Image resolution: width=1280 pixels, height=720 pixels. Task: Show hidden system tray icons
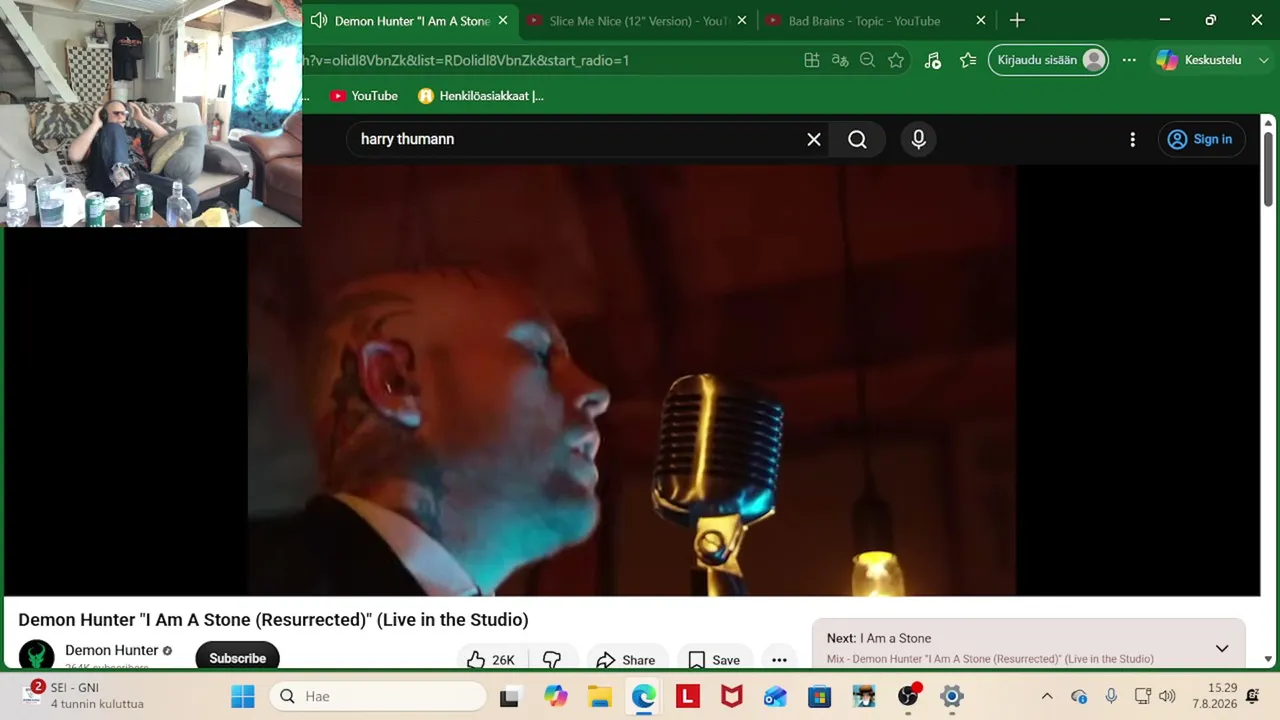[1047, 696]
